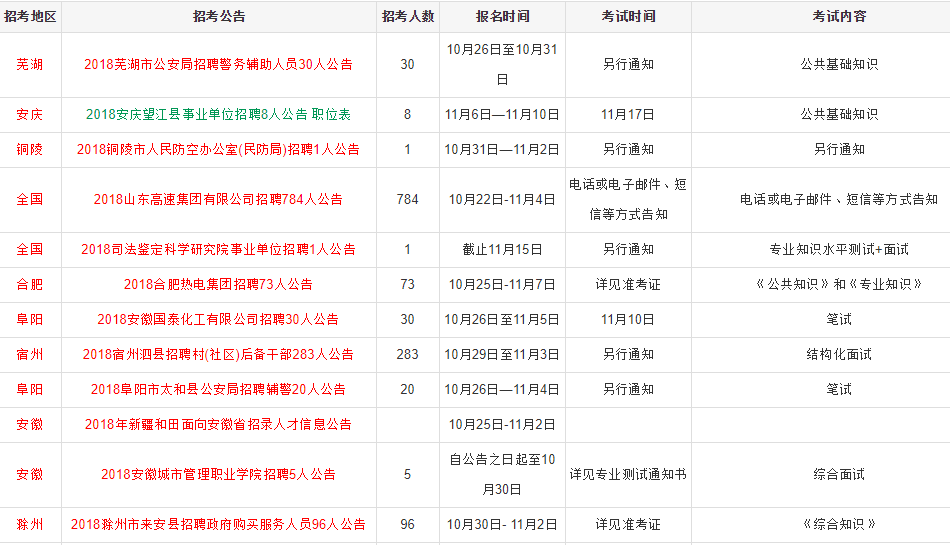This screenshot has height=545, width=950.
Task: Click the 10月25日-11月2日 registration cell
Action: click(502, 424)
